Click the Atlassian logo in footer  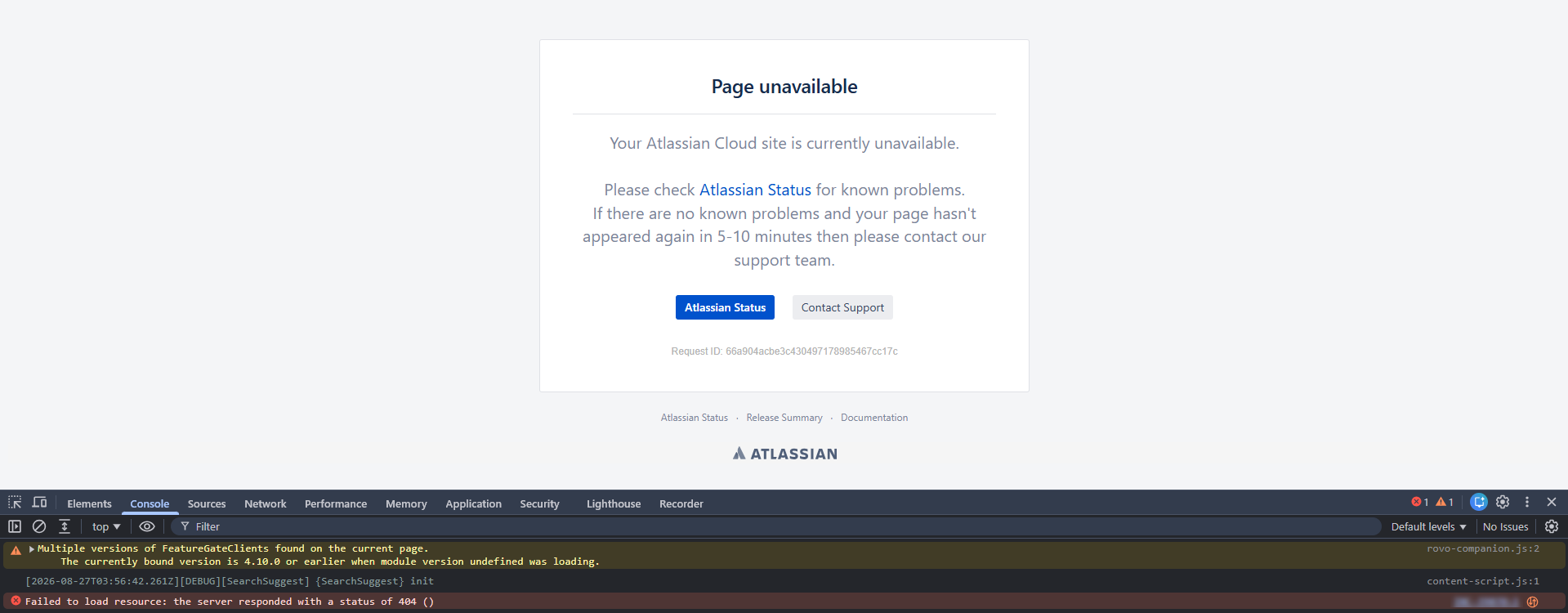(784, 454)
